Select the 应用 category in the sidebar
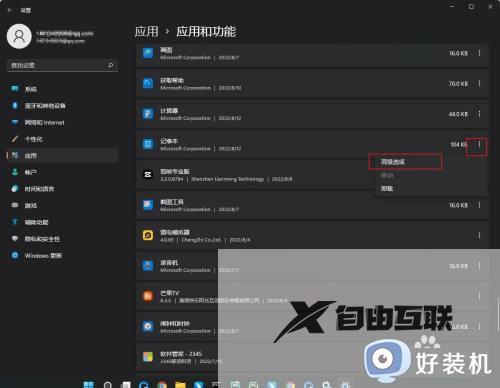The width and height of the screenshot is (500, 388). (62, 155)
